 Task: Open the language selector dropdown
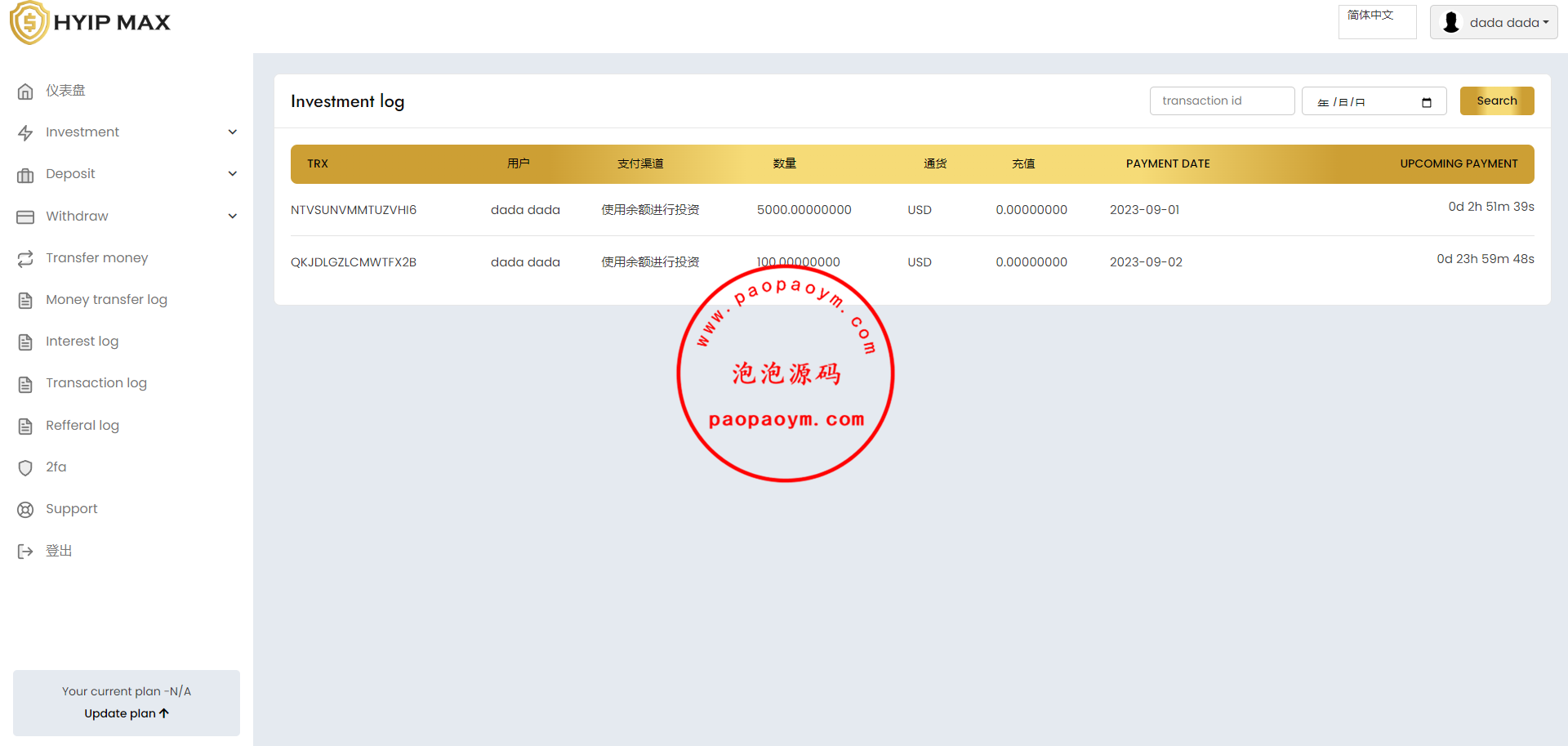coord(1377,22)
